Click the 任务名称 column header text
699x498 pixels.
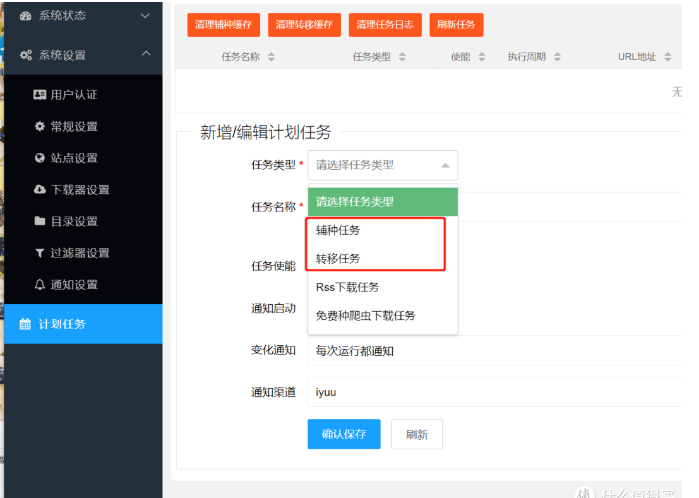[x=241, y=57]
